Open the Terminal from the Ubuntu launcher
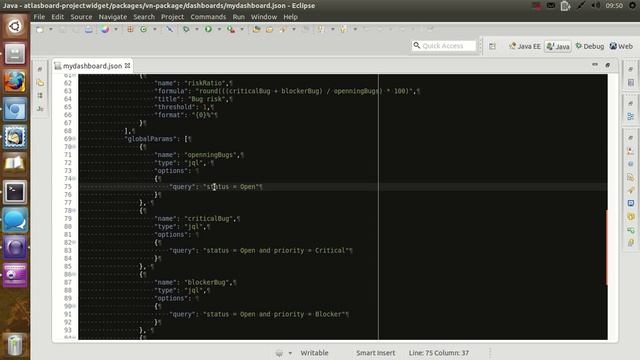 [x=15, y=192]
